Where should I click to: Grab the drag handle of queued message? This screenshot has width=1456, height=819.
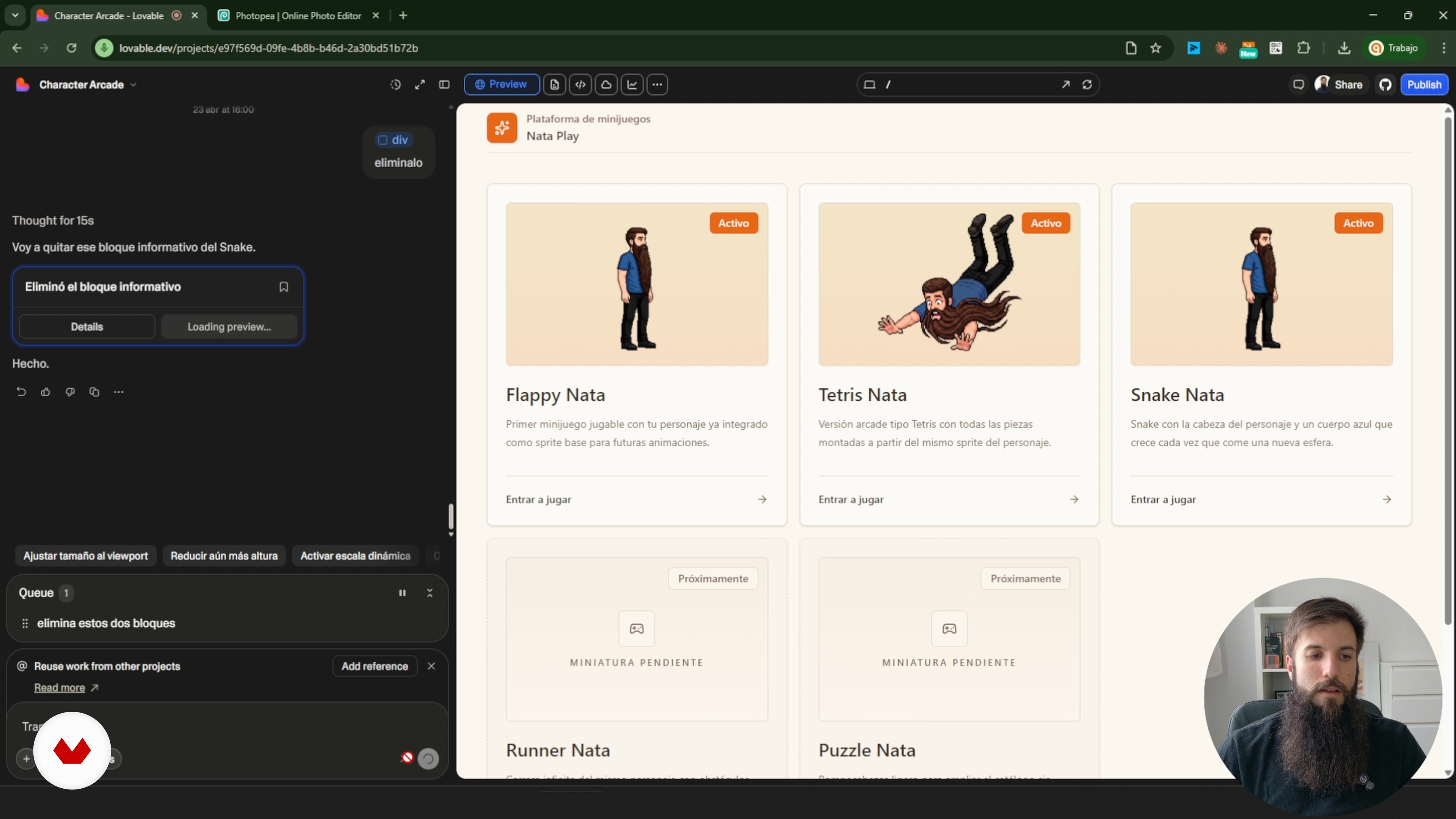click(25, 623)
